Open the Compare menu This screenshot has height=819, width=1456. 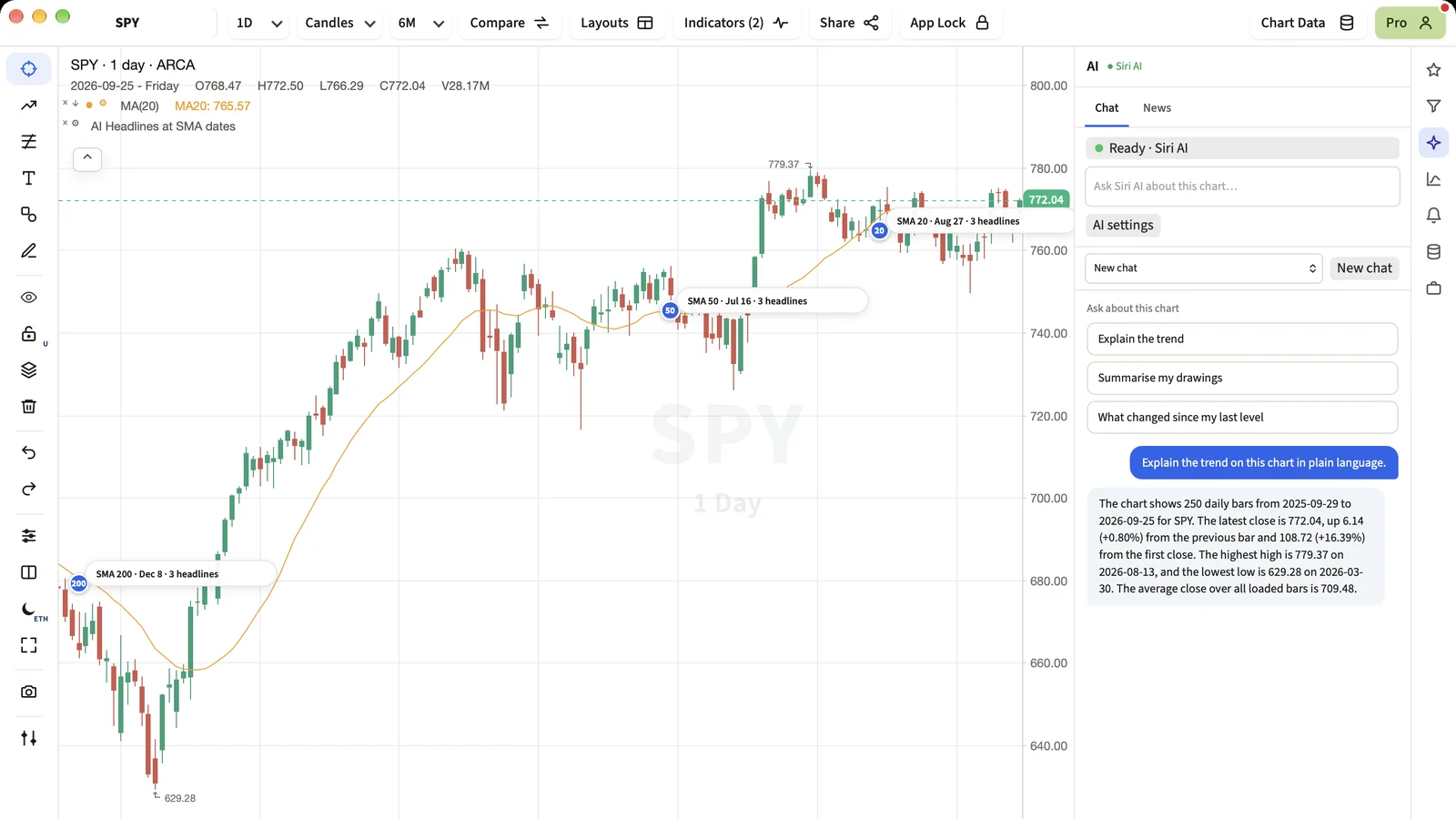[509, 23]
